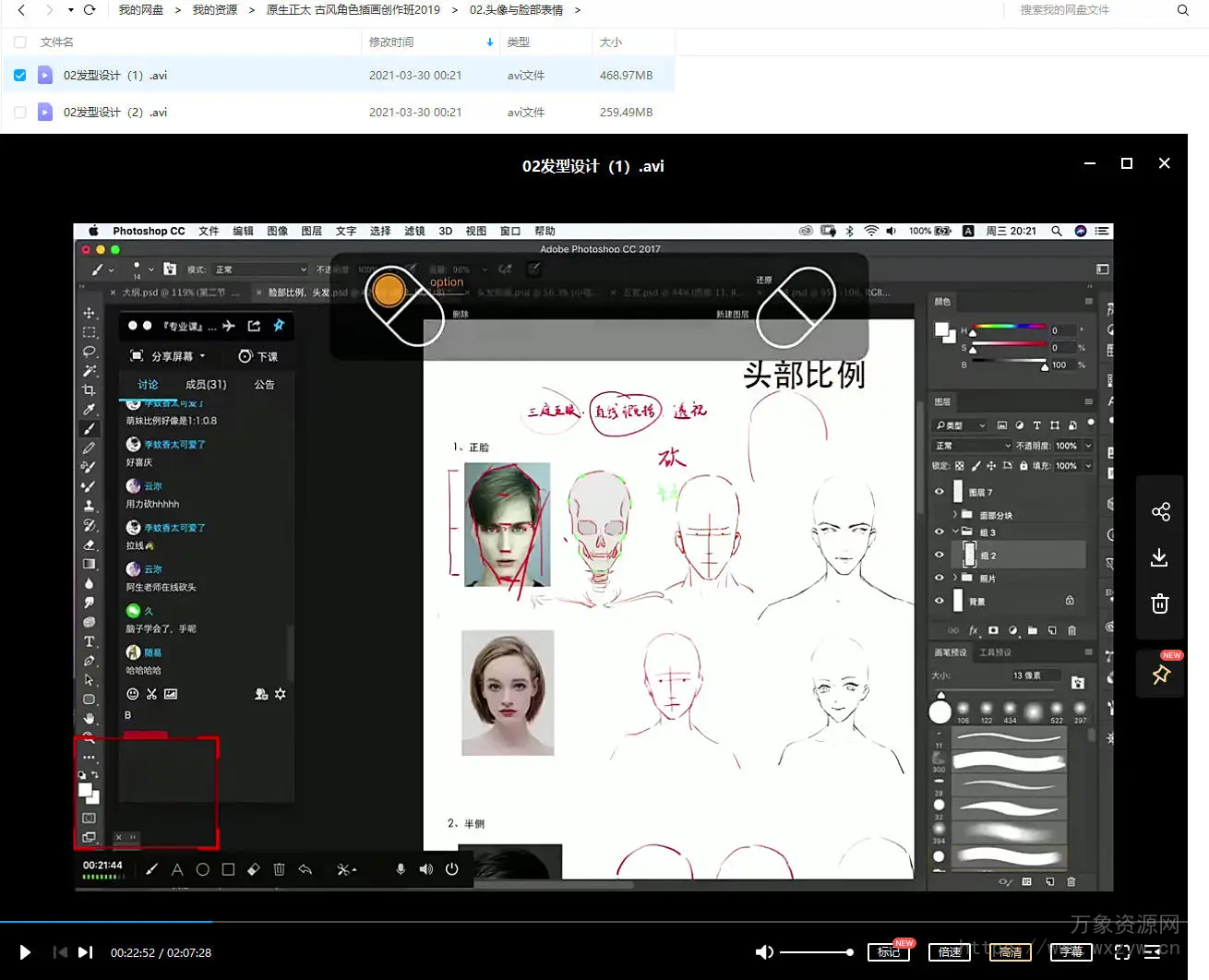
Task: Skip to the next video
Action: click(85, 952)
